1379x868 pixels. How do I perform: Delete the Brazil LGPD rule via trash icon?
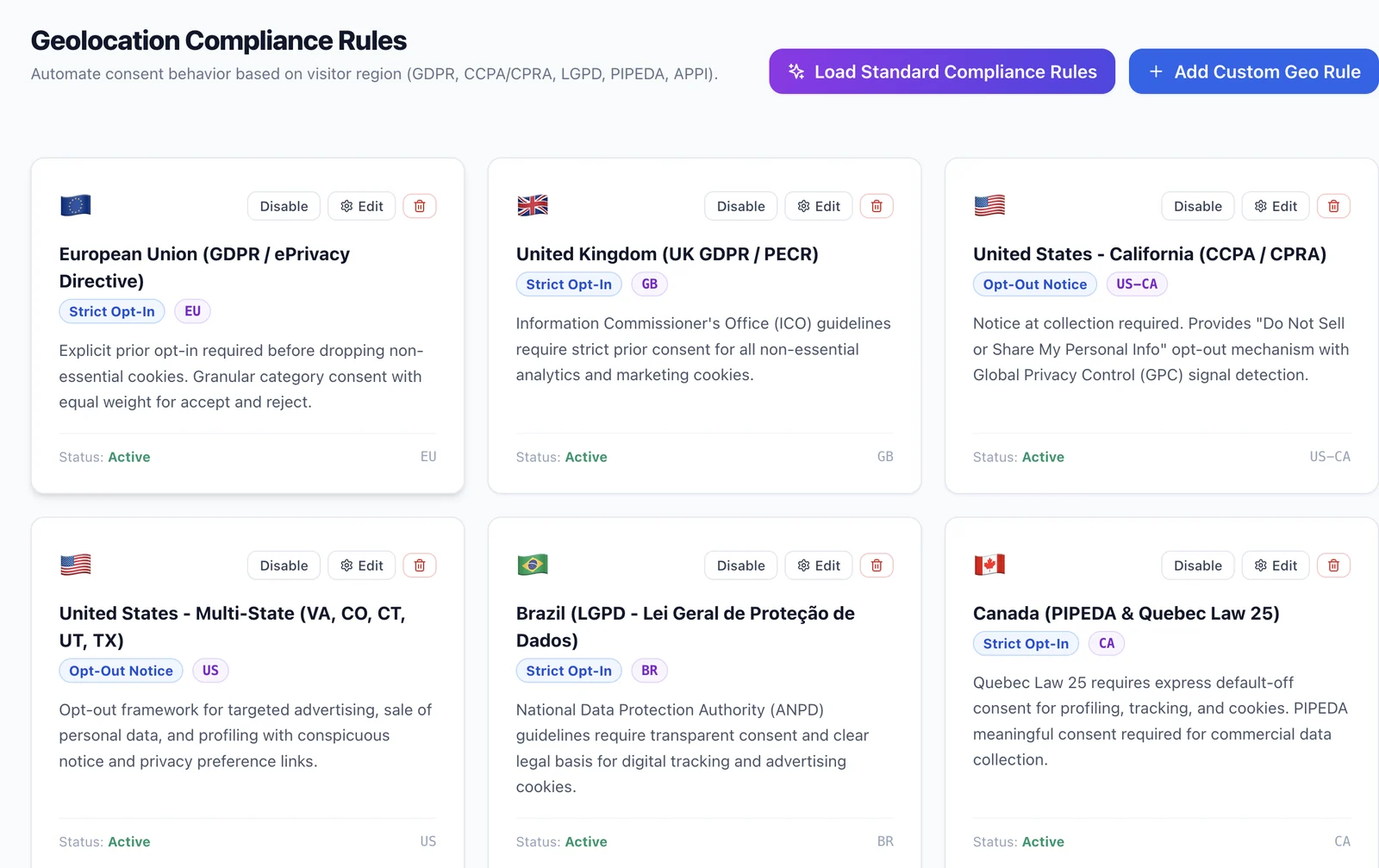[877, 565]
